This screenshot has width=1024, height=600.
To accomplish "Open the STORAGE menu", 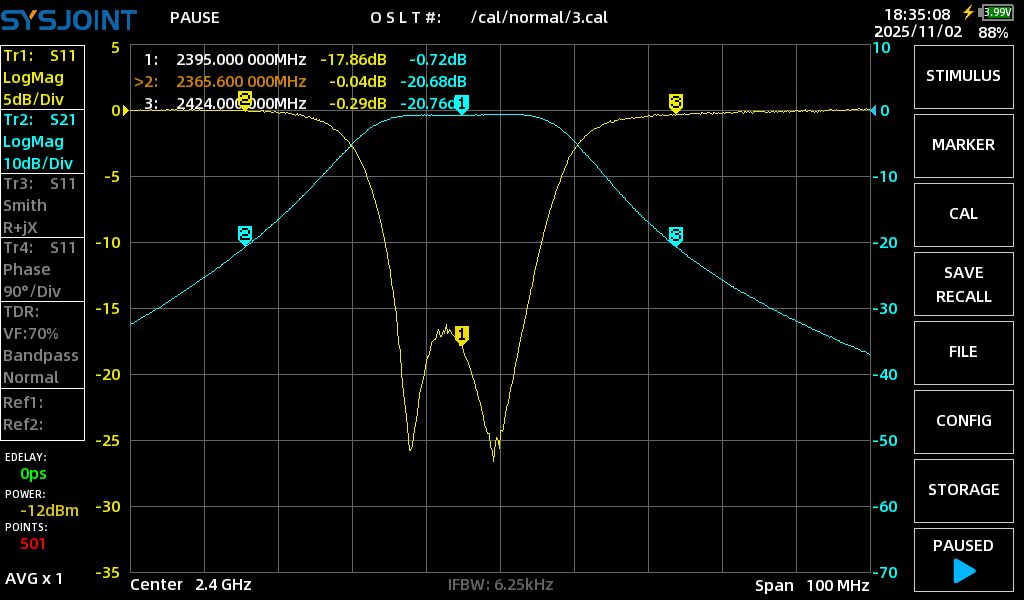I will 962,490.
